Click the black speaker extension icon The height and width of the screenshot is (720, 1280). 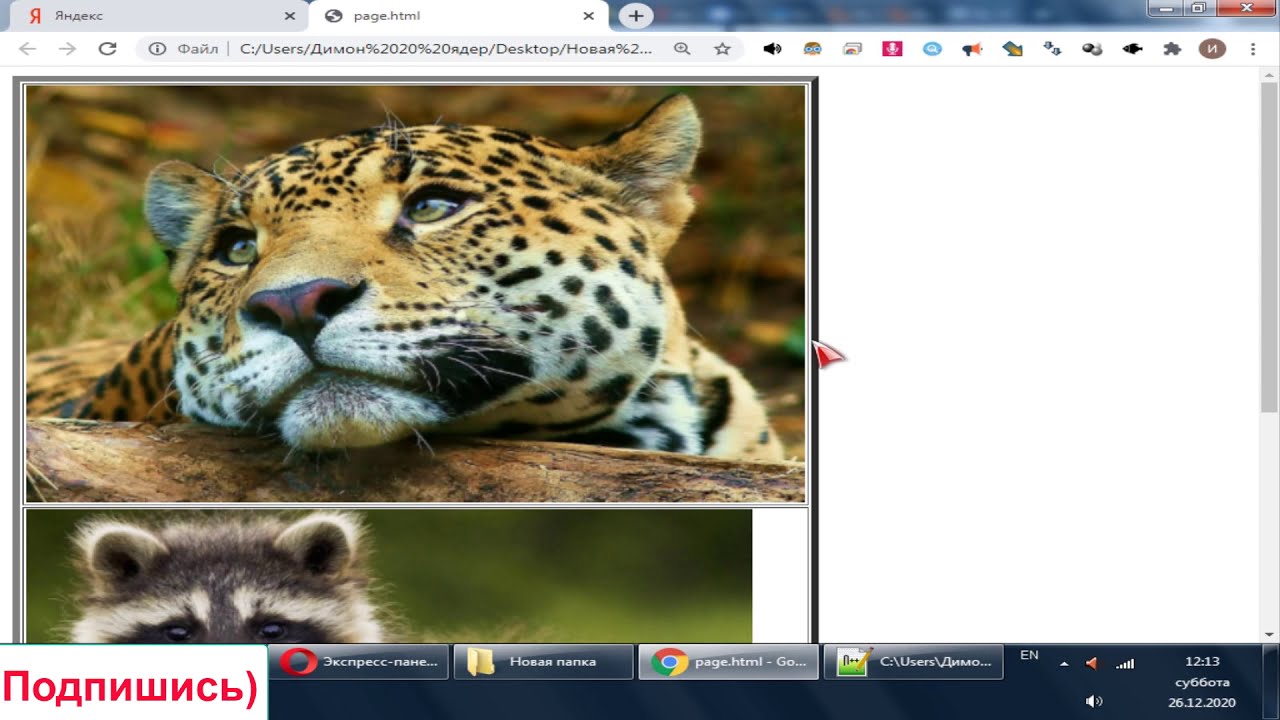[772, 48]
